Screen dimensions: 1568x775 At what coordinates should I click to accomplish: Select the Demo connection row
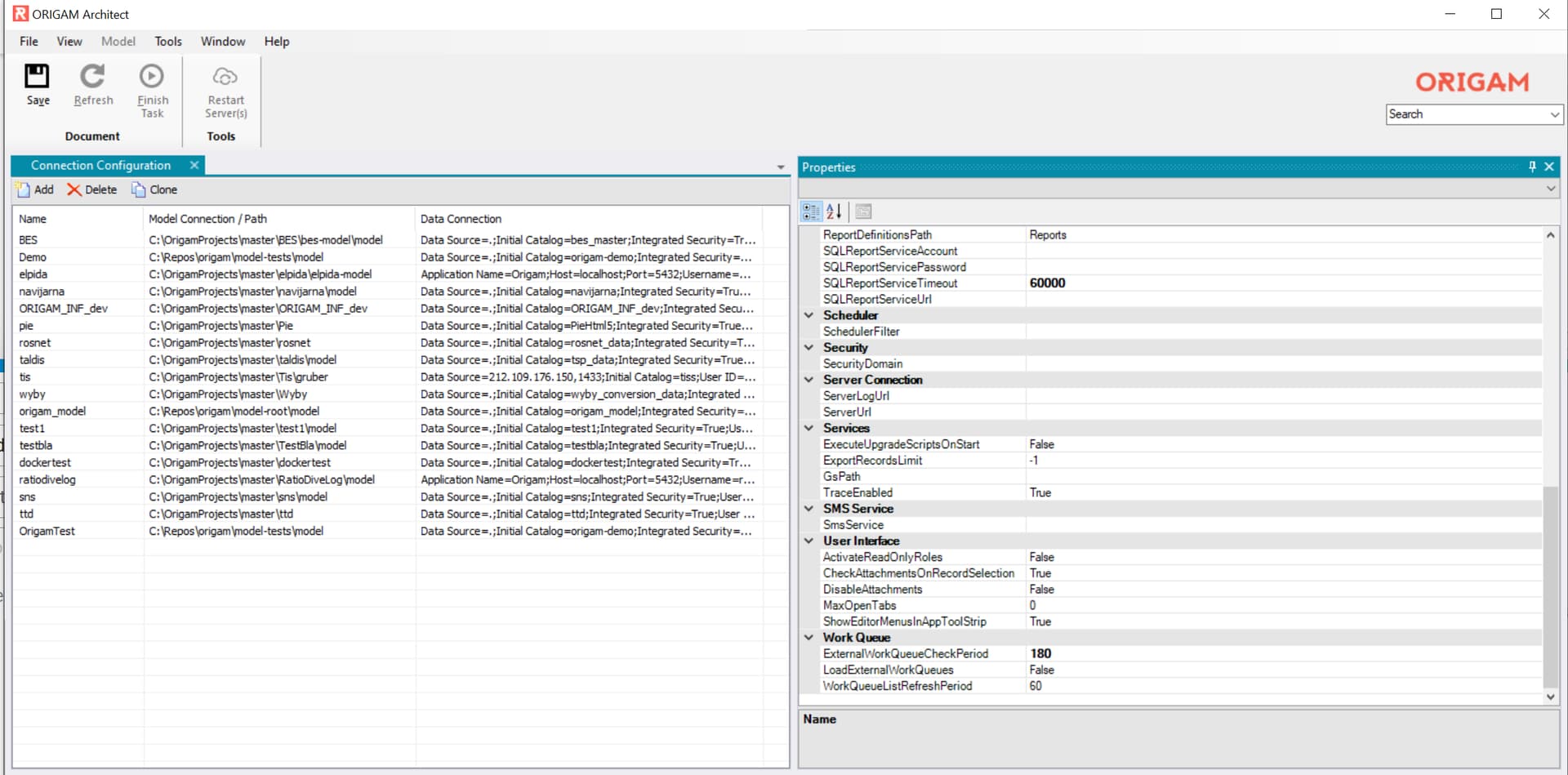[x=388, y=257]
